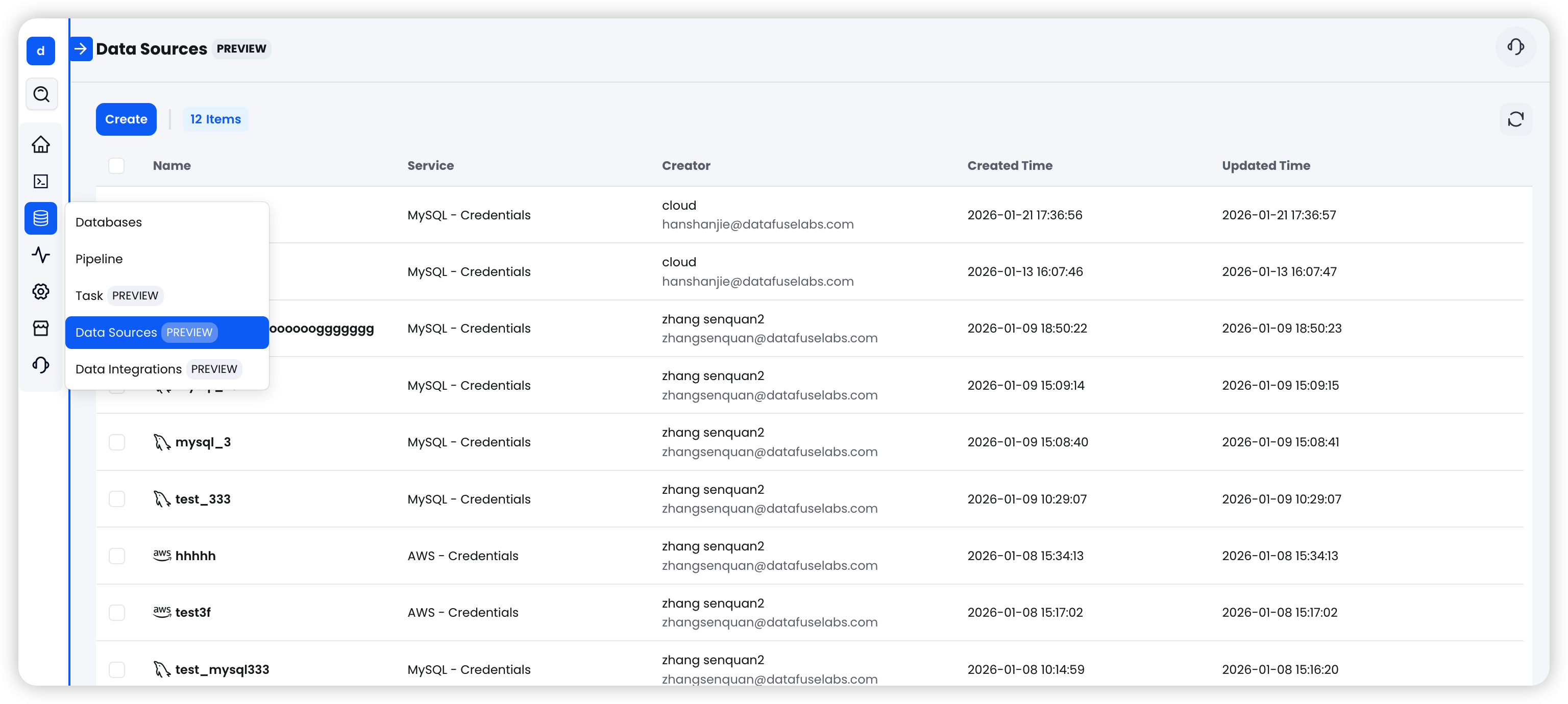This screenshot has height=704, width=1568.
Task: Click the Create button
Action: (x=126, y=119)
